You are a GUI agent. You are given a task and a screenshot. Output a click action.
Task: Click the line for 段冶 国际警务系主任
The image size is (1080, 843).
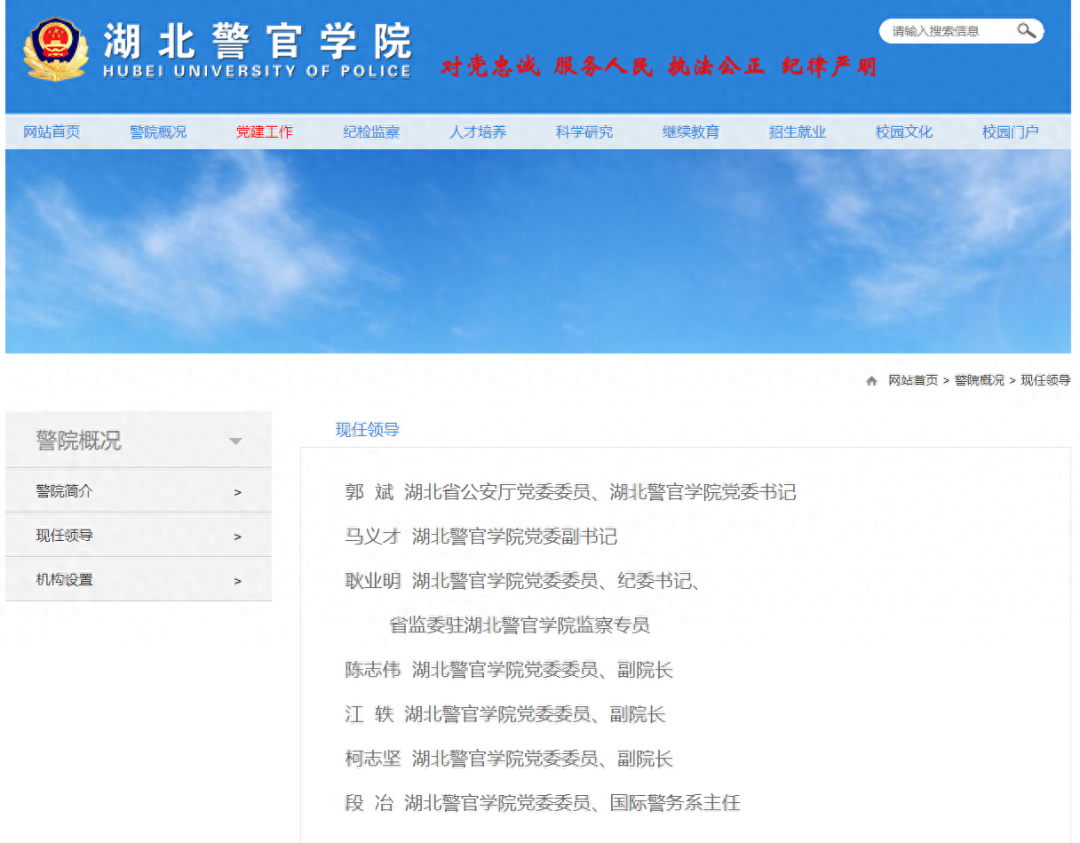pos(543,803)
